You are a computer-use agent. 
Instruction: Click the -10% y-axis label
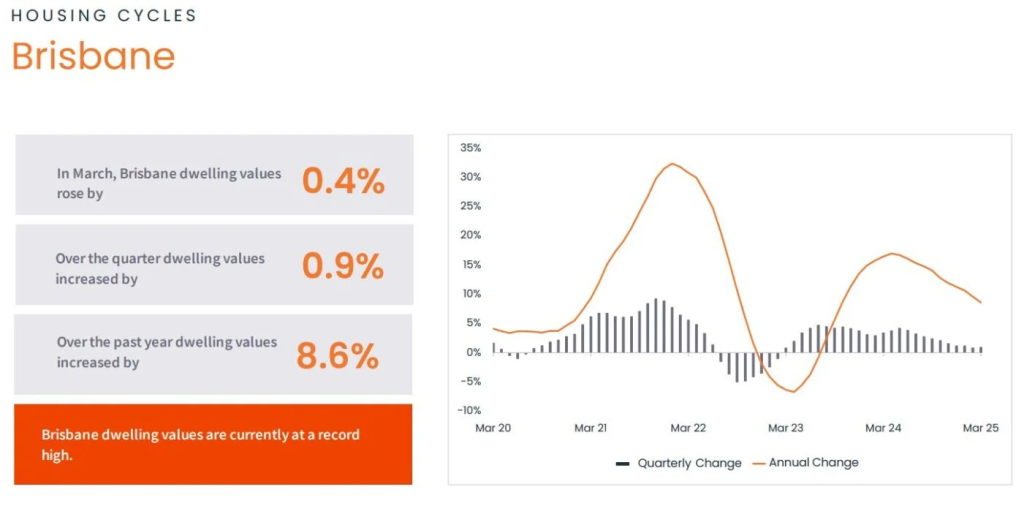(x=469, y=410)
